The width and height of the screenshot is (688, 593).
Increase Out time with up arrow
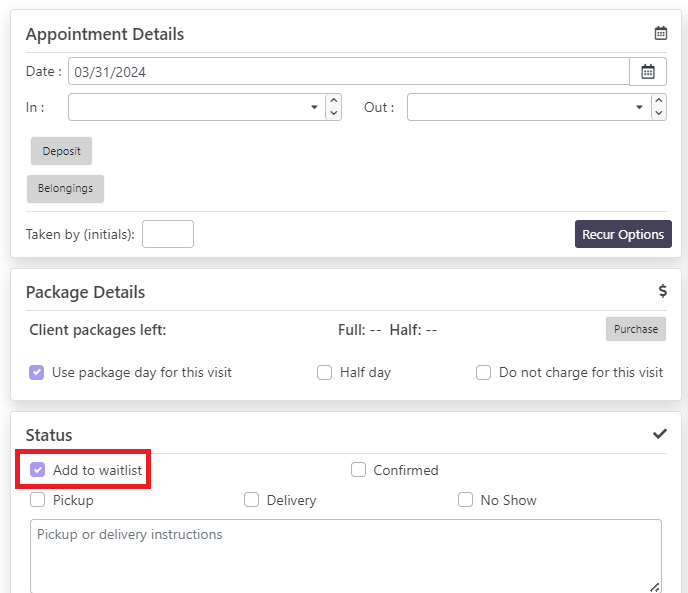point(659,101)
